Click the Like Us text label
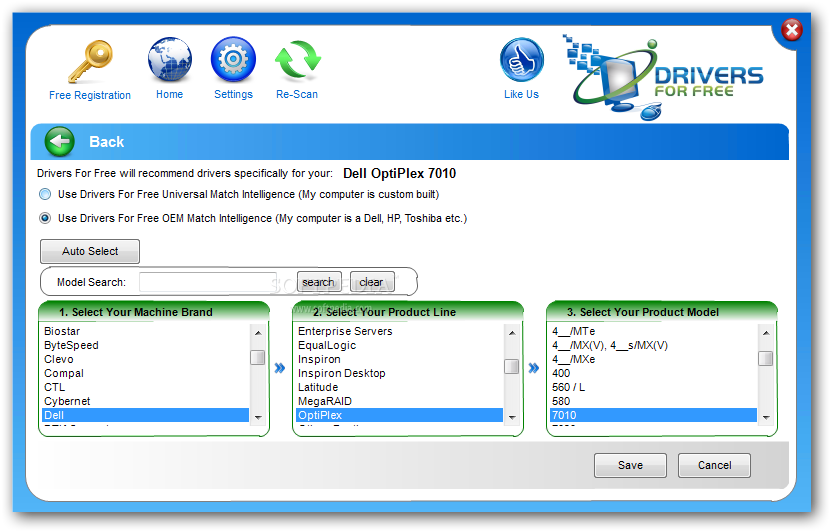The height and width of the screenshot is (532, 831). 521,94
